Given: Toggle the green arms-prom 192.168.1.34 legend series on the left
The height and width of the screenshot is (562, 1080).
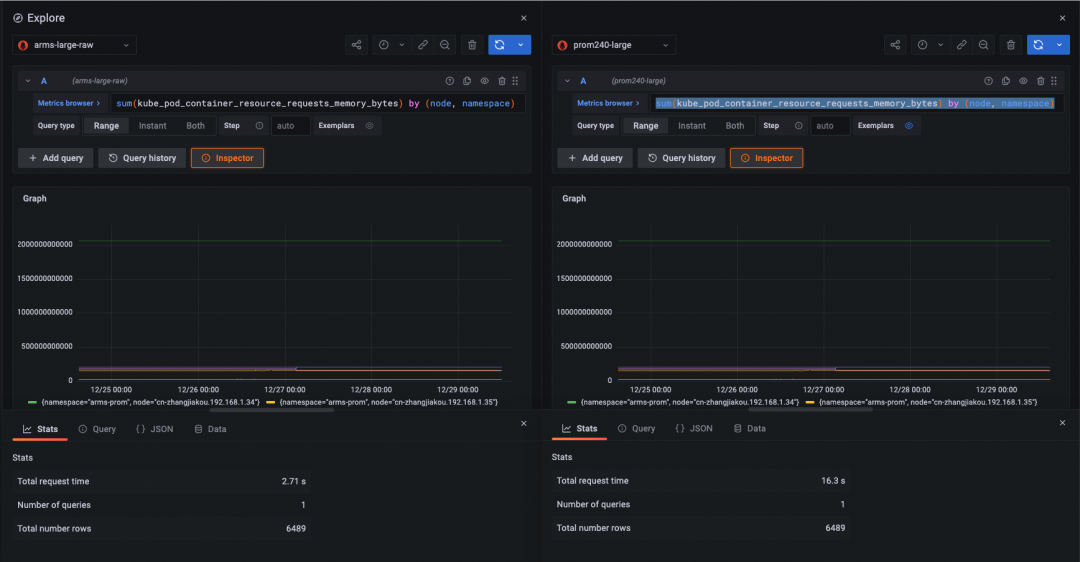Looking at the screenshot, I should pos(150,401).
